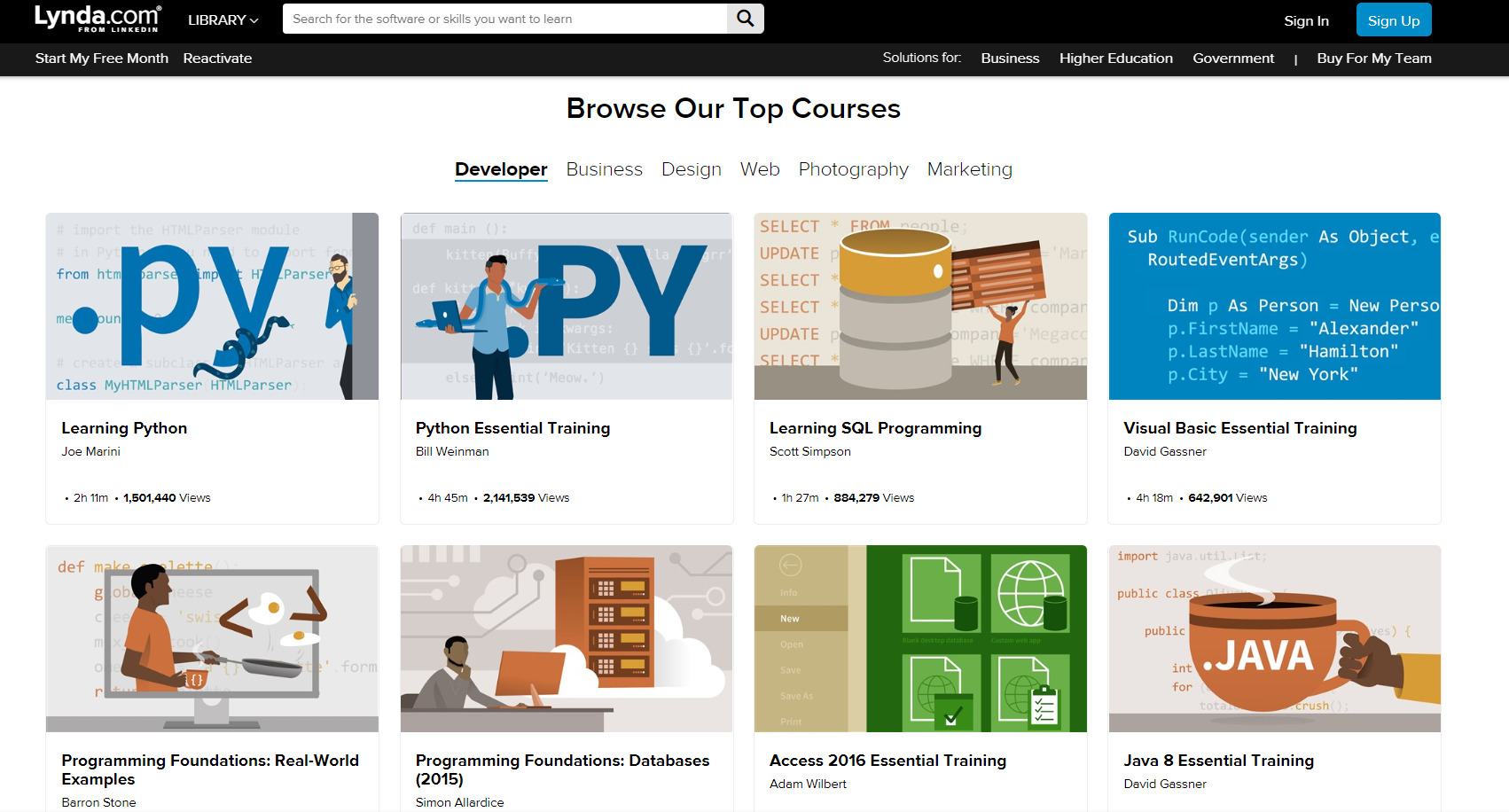This screenshot has height=812, width=1509.
Task: Open the Python Essential Training thumbnail
Action: (567, 306)
